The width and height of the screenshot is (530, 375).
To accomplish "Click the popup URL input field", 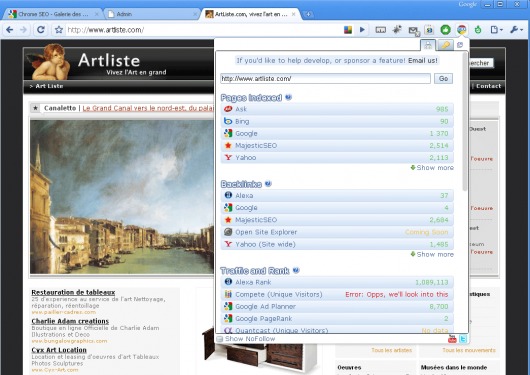I will [325, 78].
